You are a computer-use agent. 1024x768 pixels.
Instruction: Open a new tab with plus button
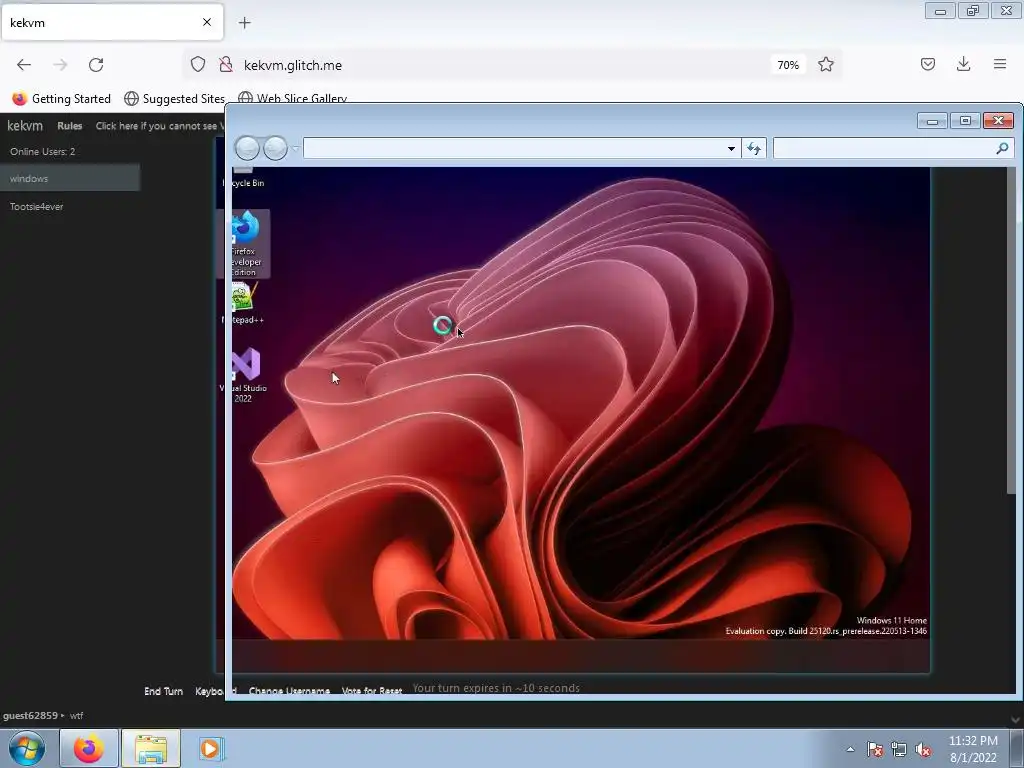point(245,23)
